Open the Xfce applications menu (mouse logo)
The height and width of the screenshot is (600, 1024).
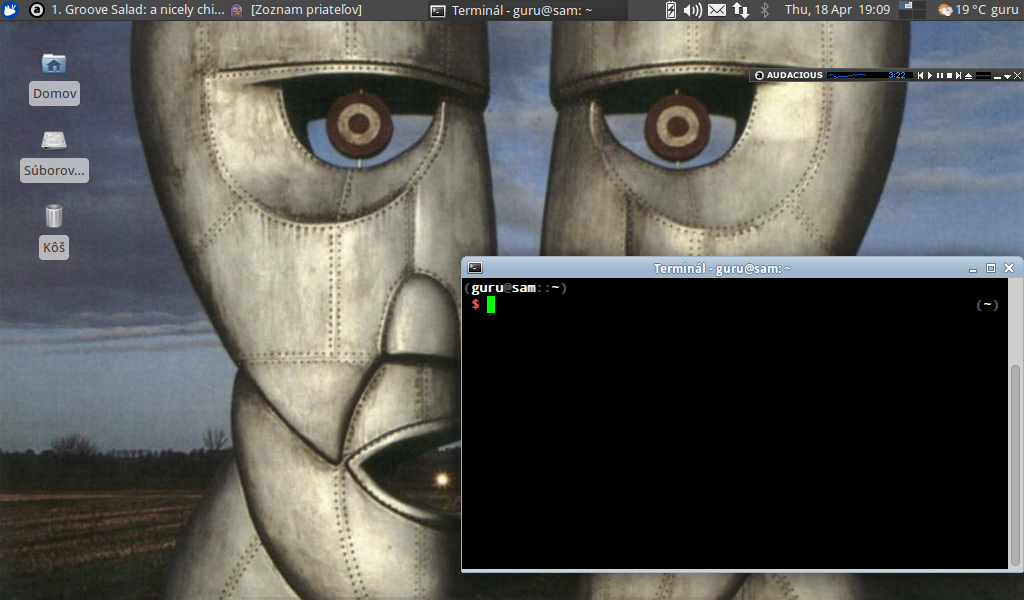pos(10,10)
